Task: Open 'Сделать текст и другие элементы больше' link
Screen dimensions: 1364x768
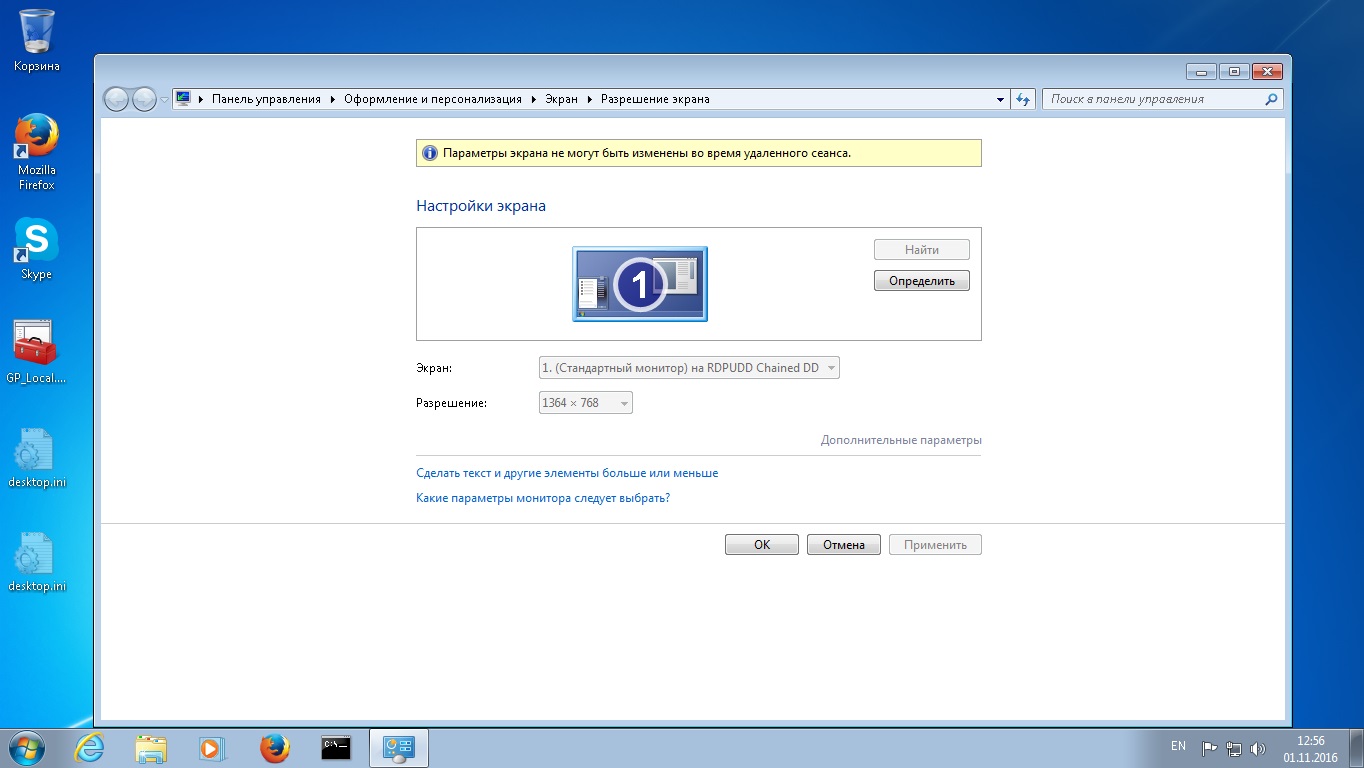Action: (x=566, y=473)
